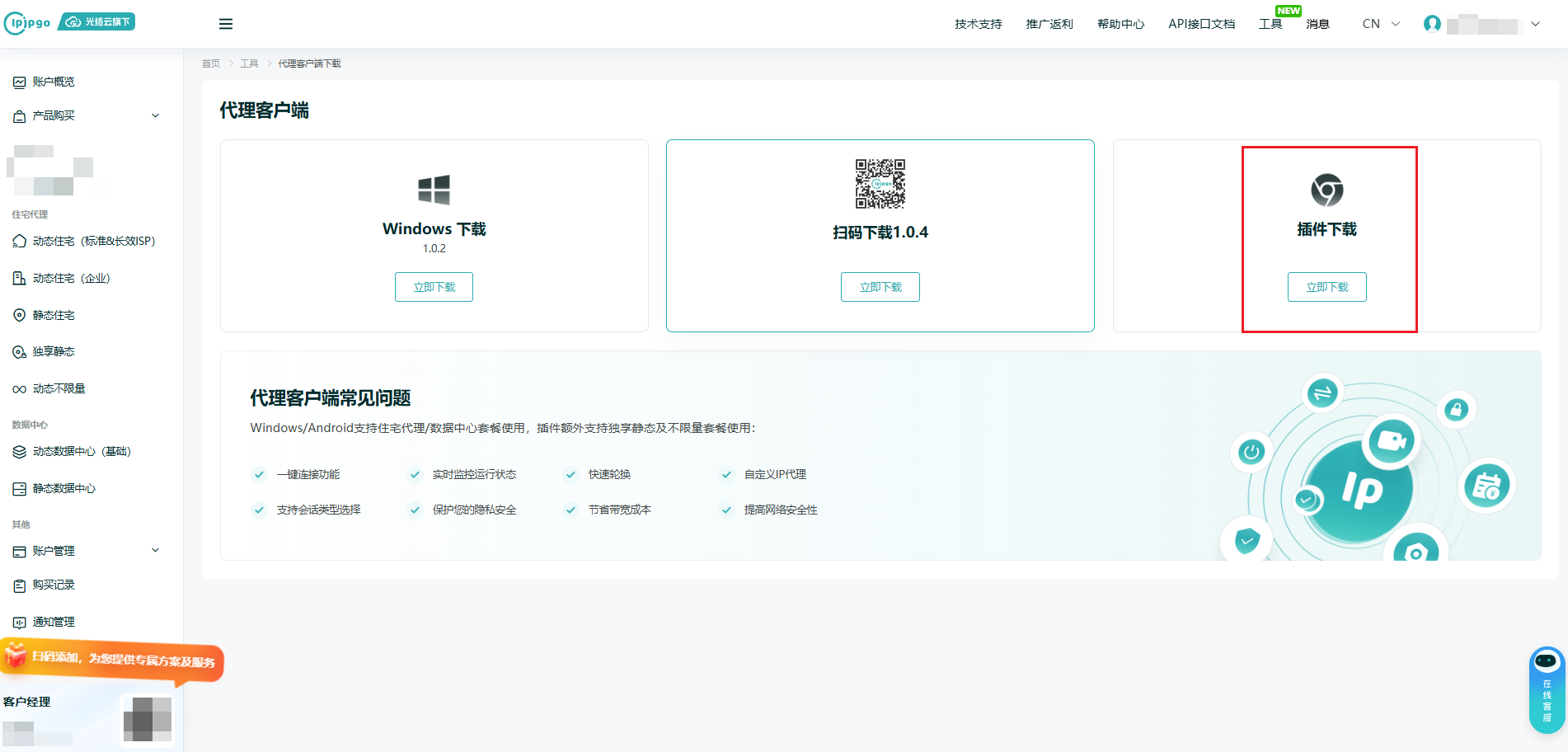The height and width of the screenshot is (752, 1568).
Task: Click the 动态住宅 (标准&长效ISP) home icon
Action: pyautogui.click(x=19, y=241)
